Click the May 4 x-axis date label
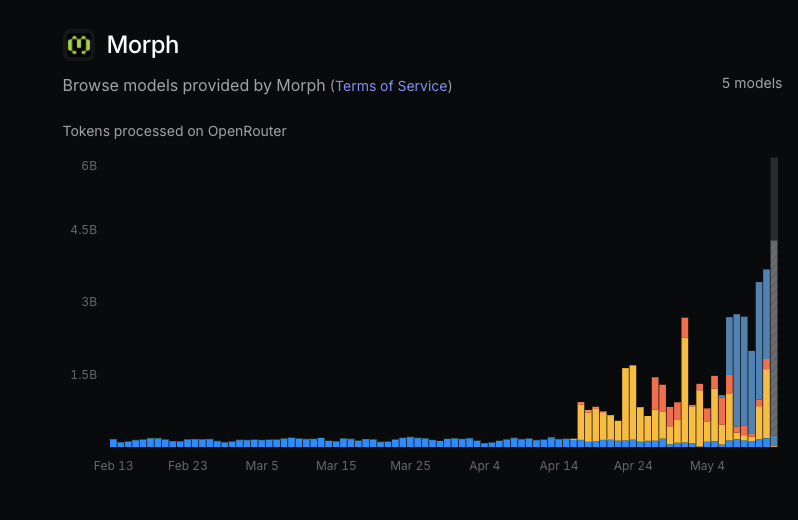The width and height of the screenshot is (798, 520). [707, 466]
